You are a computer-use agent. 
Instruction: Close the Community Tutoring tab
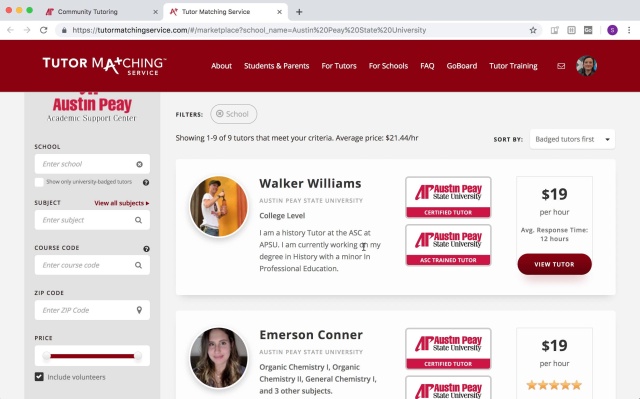(x=155, y=12)
